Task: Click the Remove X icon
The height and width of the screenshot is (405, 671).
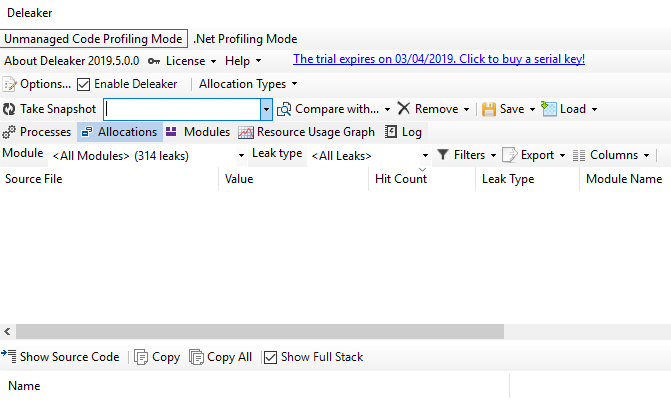Action: click(404, 108)
